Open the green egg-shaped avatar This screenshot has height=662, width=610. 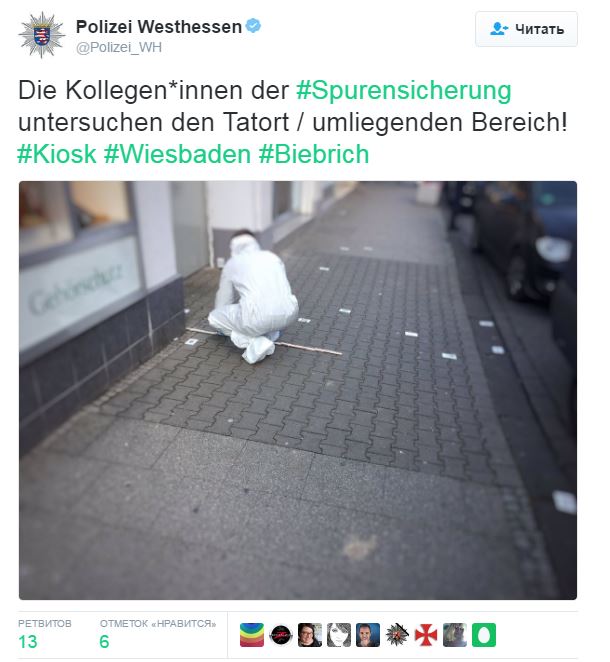point(484,635)
